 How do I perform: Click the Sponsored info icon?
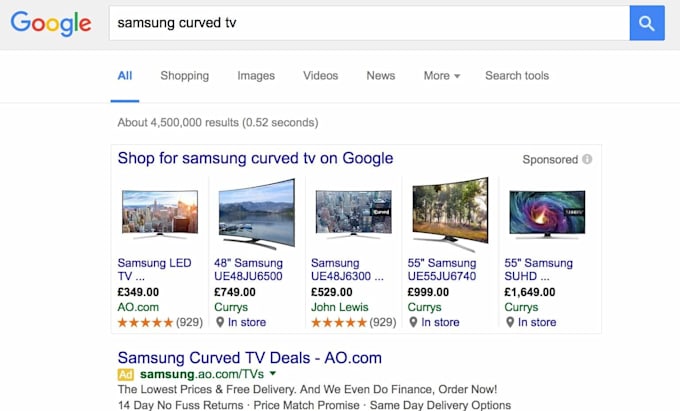[587, 159]
